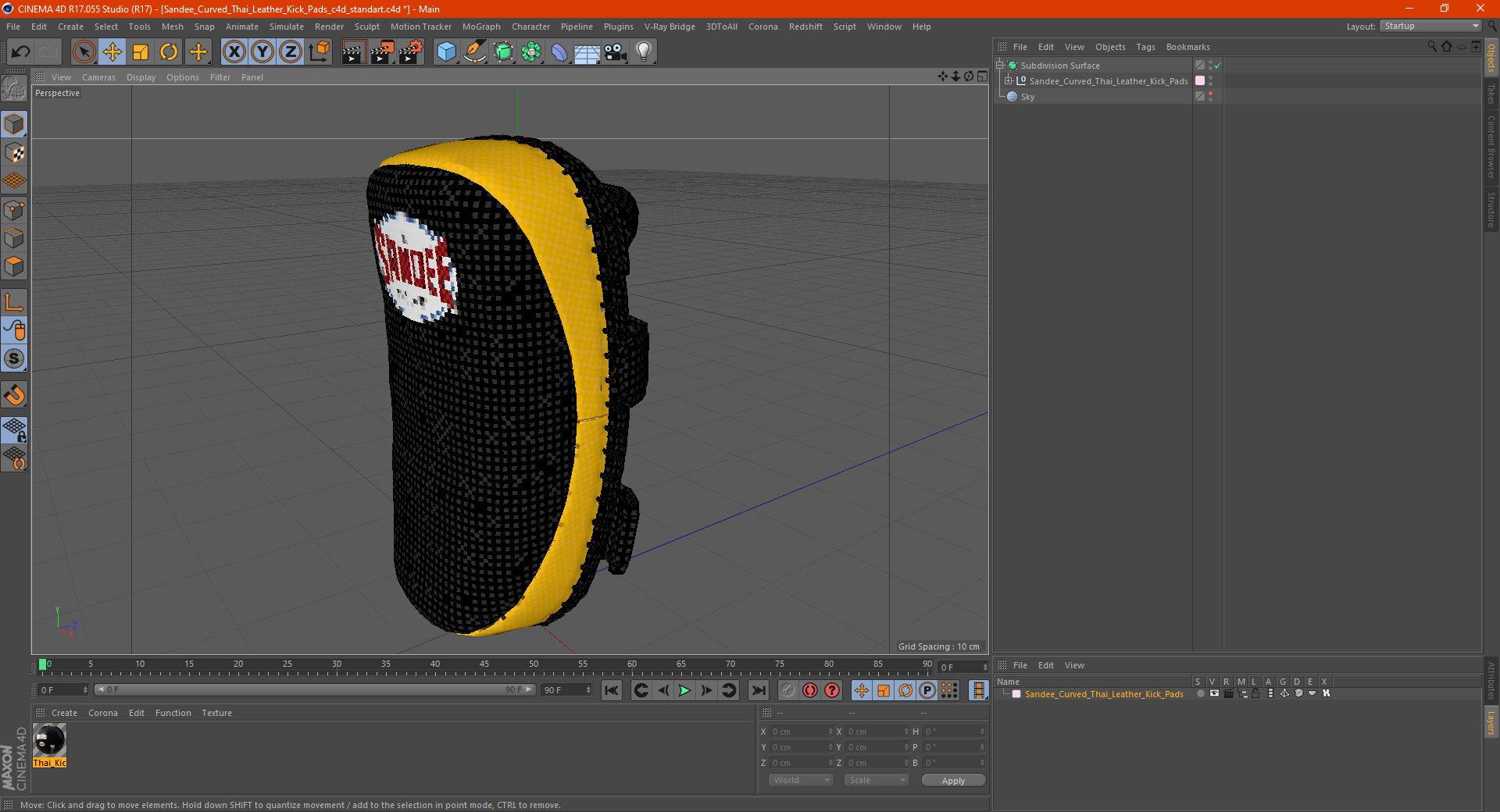The image size is (1500, 812).
Task: Click the timeline range slider bar
Action: pyautogui.click(x=315, y=690)
